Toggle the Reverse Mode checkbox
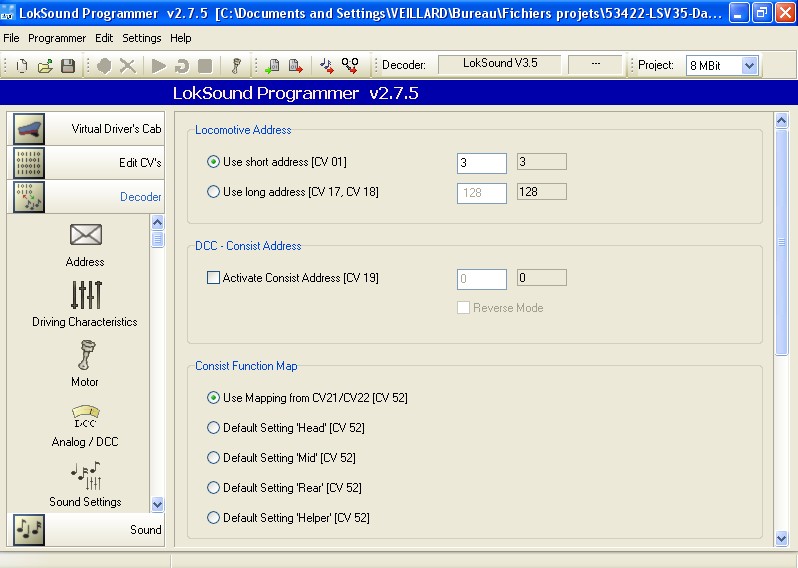The width and height of the screenshot is (798, 568). pyautogui.click(x=463, y=308)
